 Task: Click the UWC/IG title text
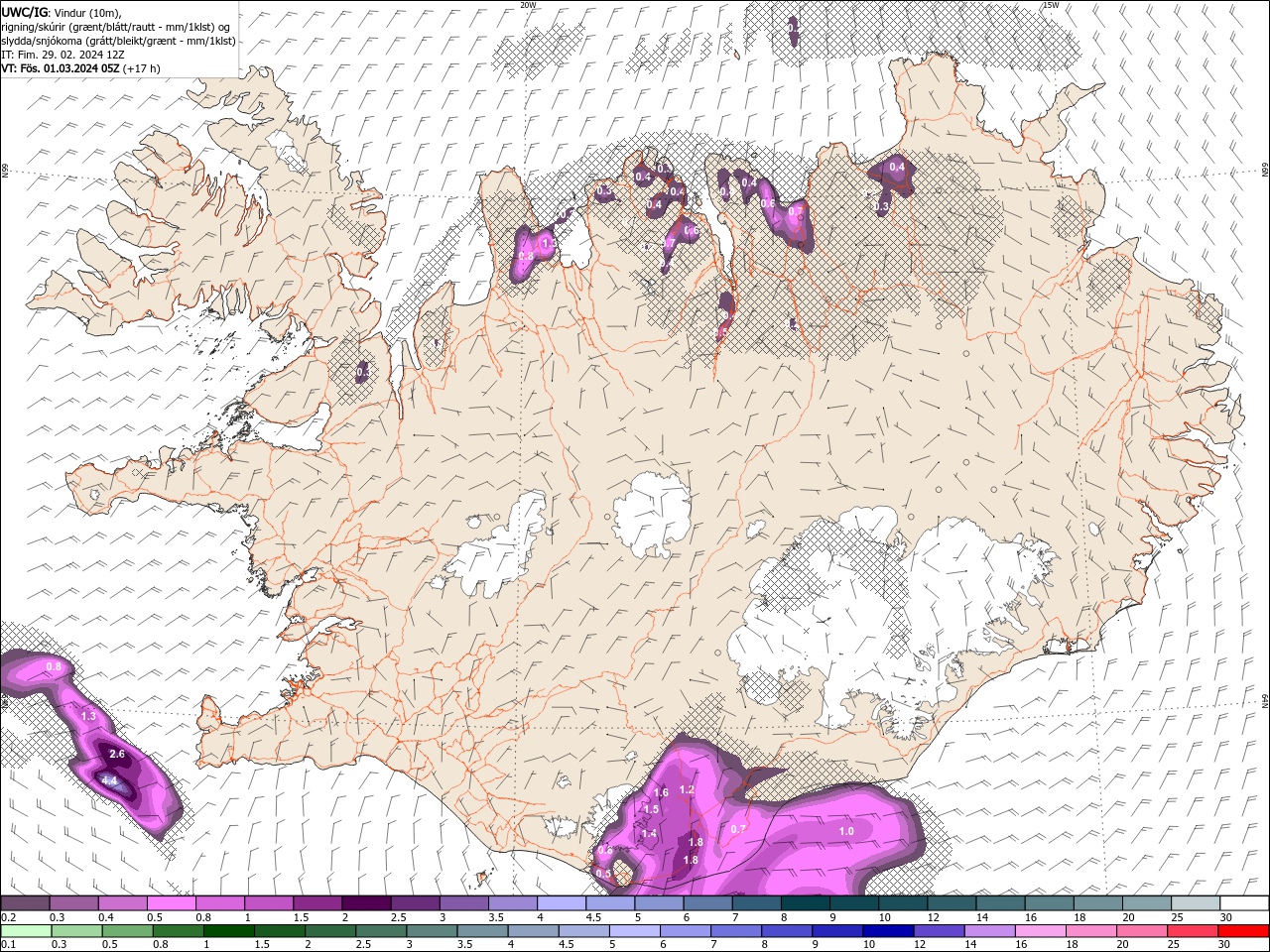coord(24,12)
